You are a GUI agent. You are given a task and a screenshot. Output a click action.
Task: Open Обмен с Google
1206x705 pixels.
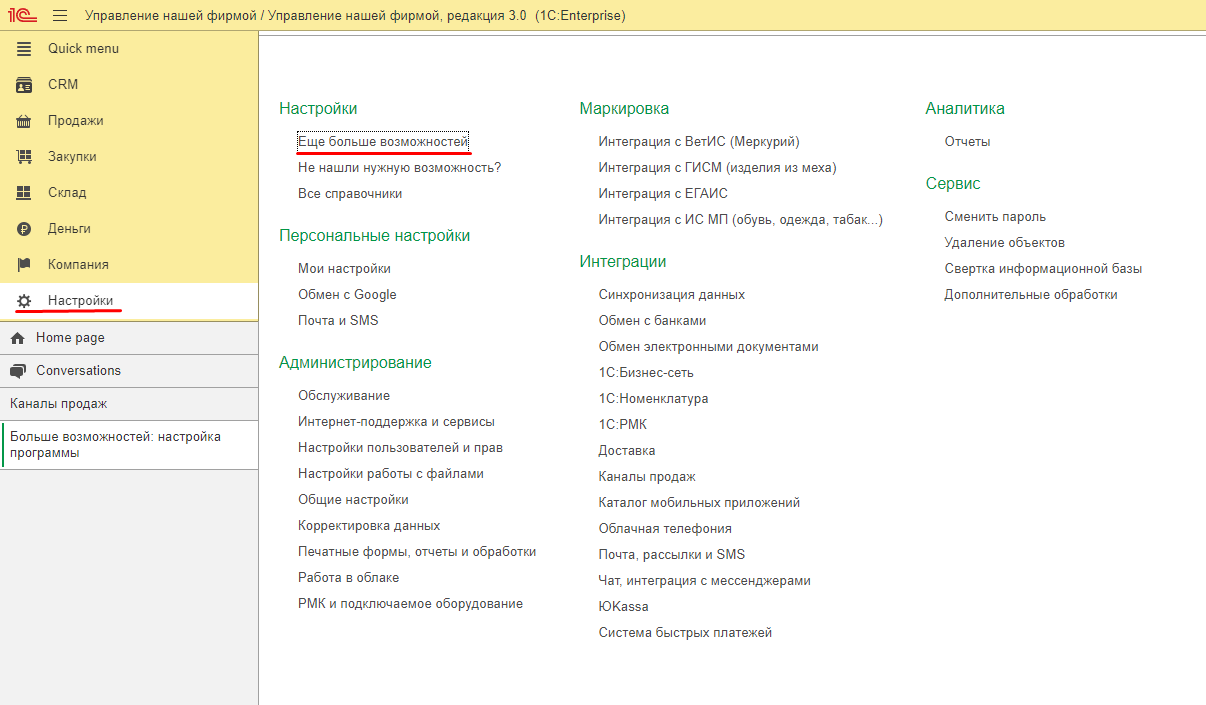(x=347, y=295)
